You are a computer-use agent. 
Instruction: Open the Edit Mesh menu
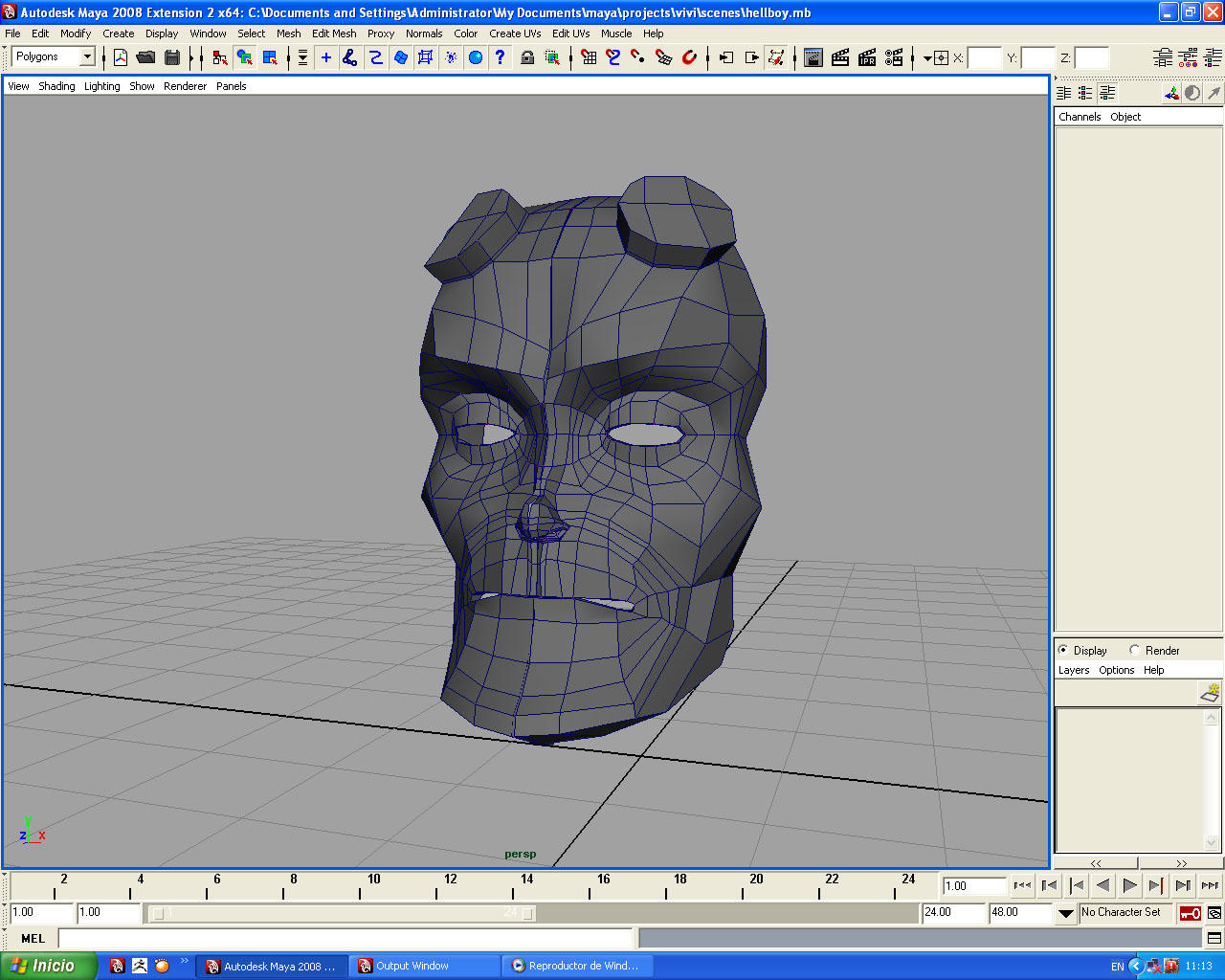pyautogui.click(x=333, y=33)
